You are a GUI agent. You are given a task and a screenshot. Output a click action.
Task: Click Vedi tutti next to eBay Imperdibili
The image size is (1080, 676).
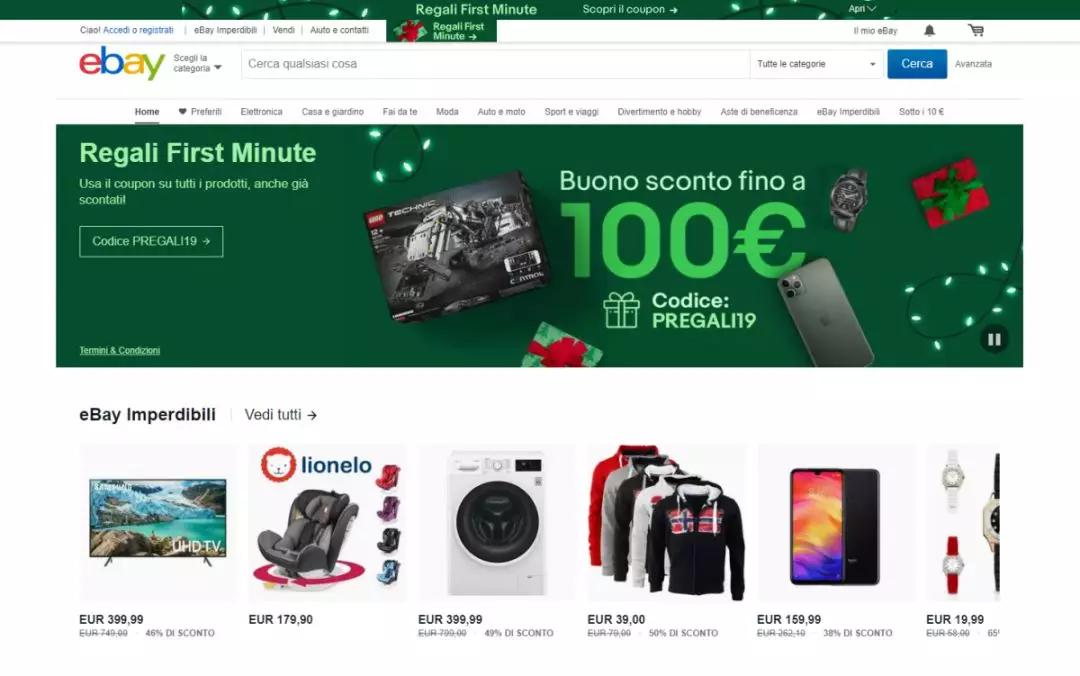click(281, 415)
